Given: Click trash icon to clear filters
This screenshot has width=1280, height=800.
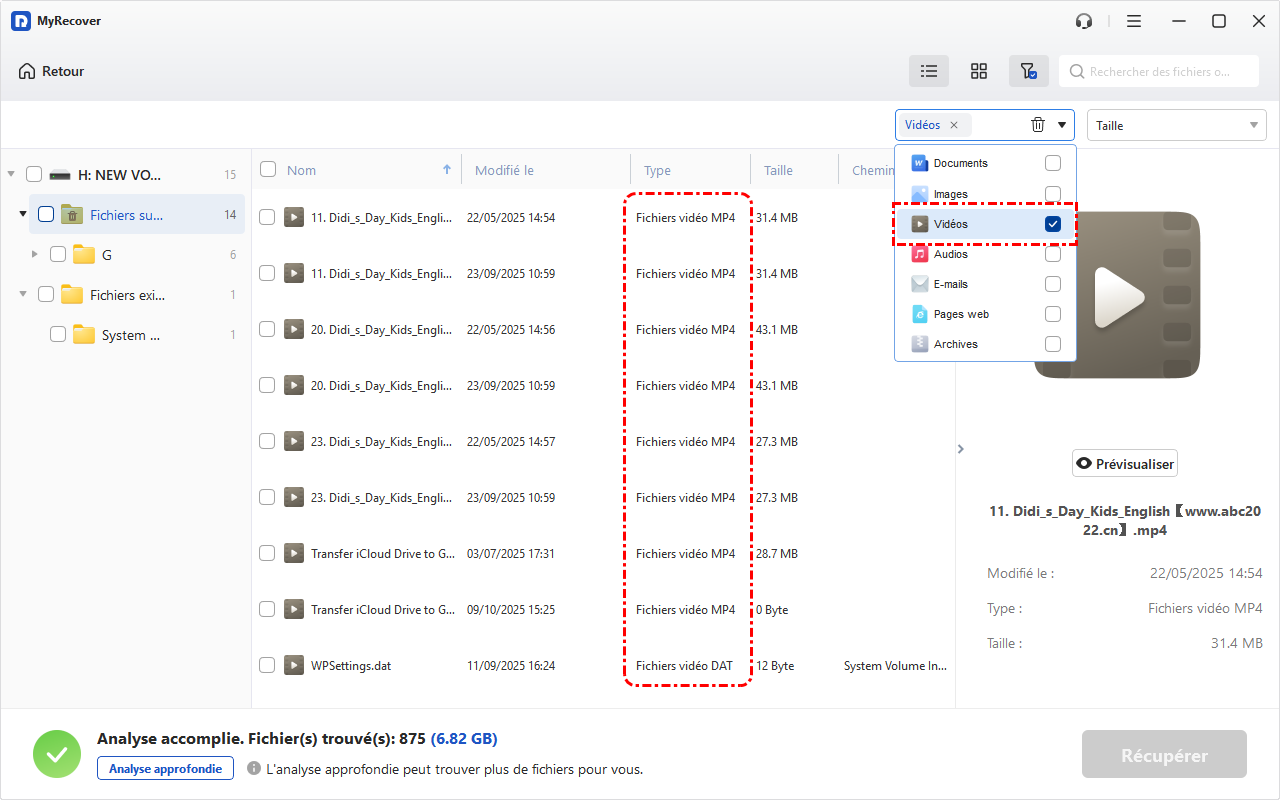Looking at the screenshot, I should point(1038,125).
